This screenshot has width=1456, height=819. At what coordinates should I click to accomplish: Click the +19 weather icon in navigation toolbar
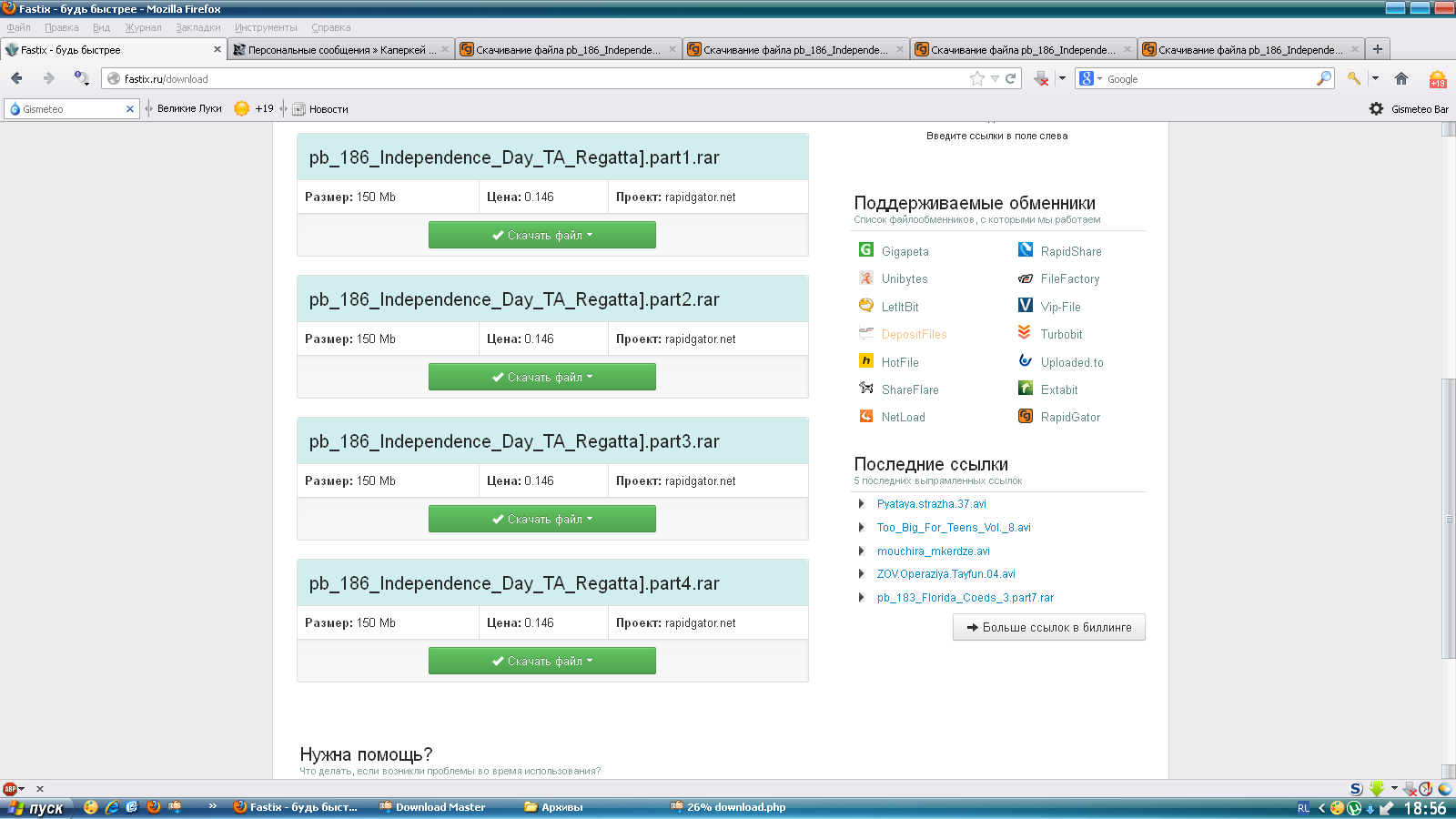[x=1438, y=79]
